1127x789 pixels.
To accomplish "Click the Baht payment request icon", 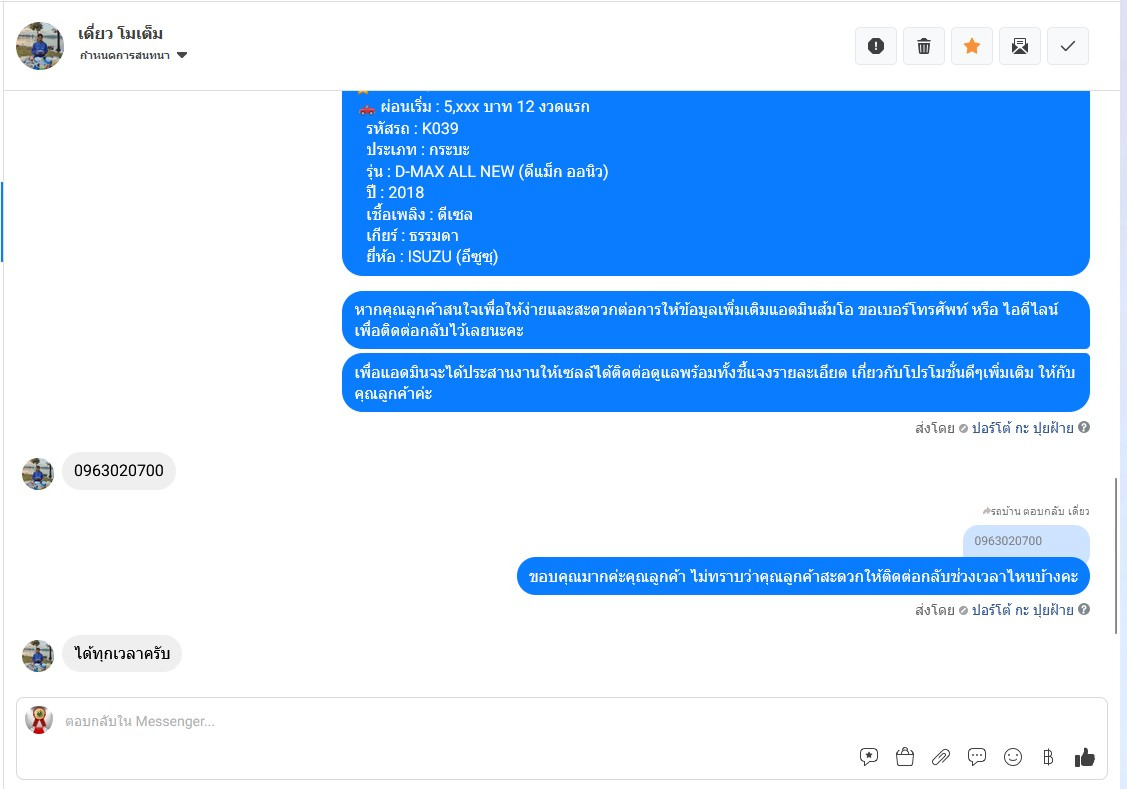I will [x=1048, y=757].
